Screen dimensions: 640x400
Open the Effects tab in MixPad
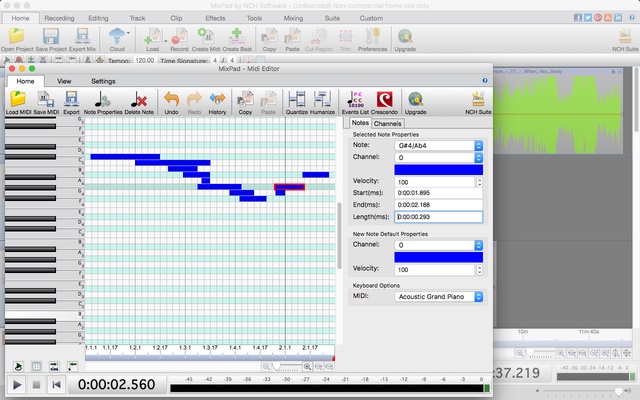pos(215,18)
